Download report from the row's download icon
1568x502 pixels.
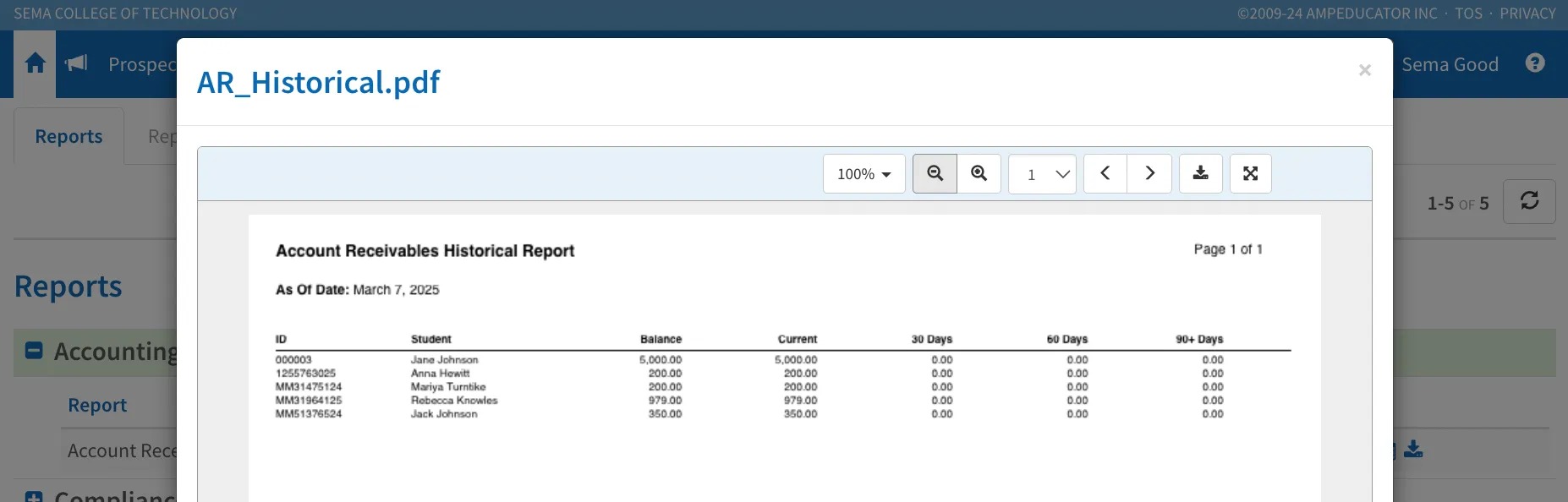tap(1413, 450)
